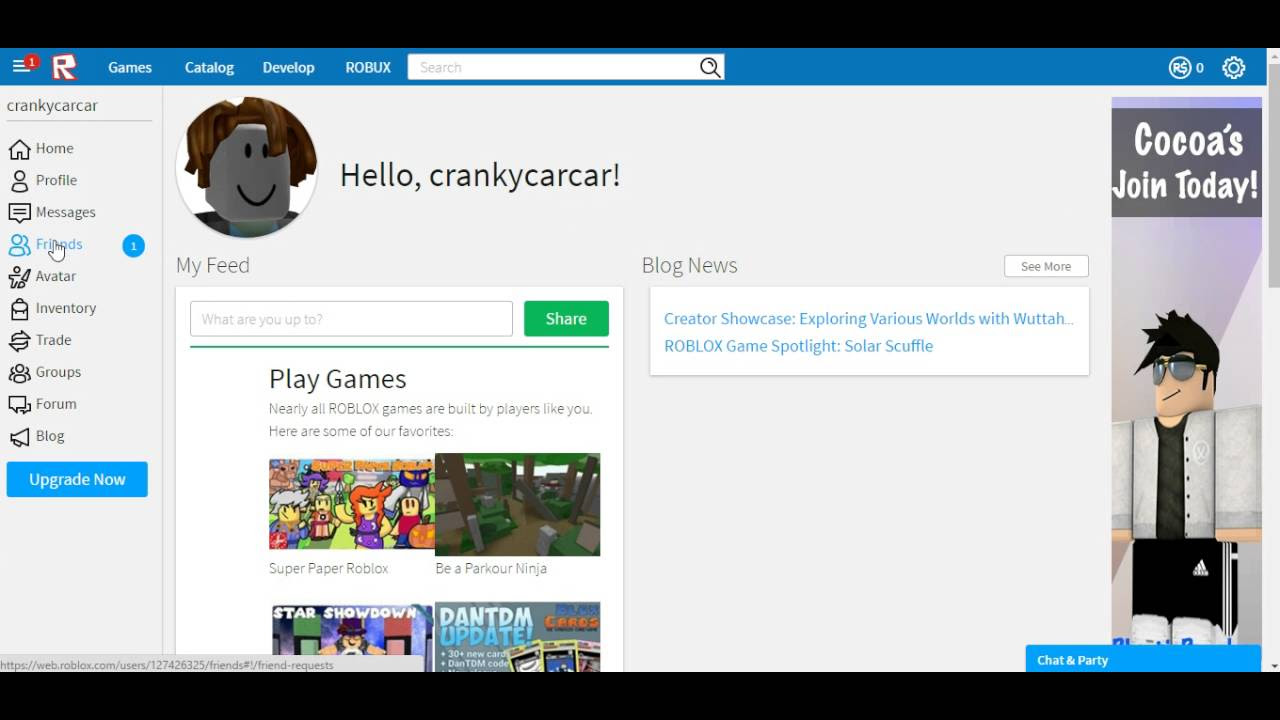Open the Catalog menu in top bar
Viewport: 1280px width, 720px height.
pos(209,67)
